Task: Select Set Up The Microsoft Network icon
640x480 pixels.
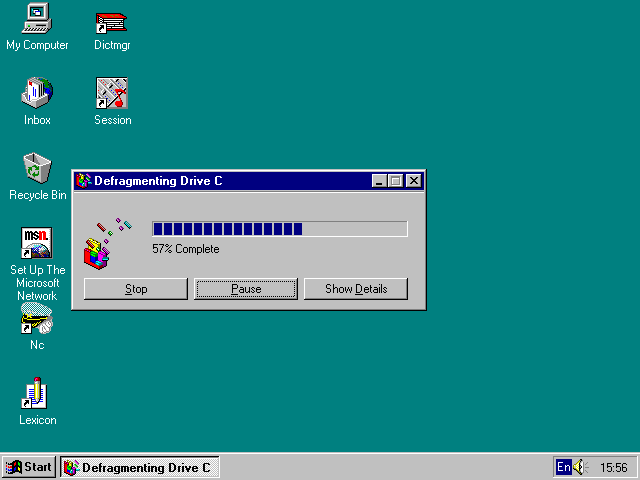Action: point(37,243)
